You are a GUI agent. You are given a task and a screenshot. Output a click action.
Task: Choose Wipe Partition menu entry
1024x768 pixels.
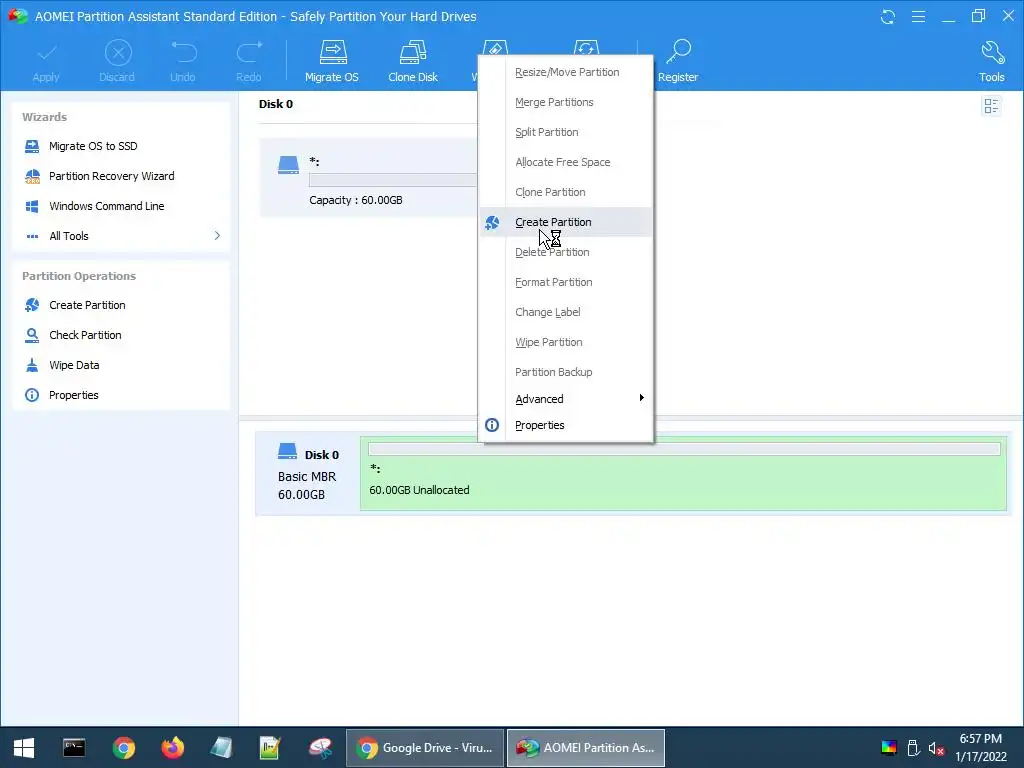tap(566, 342)
